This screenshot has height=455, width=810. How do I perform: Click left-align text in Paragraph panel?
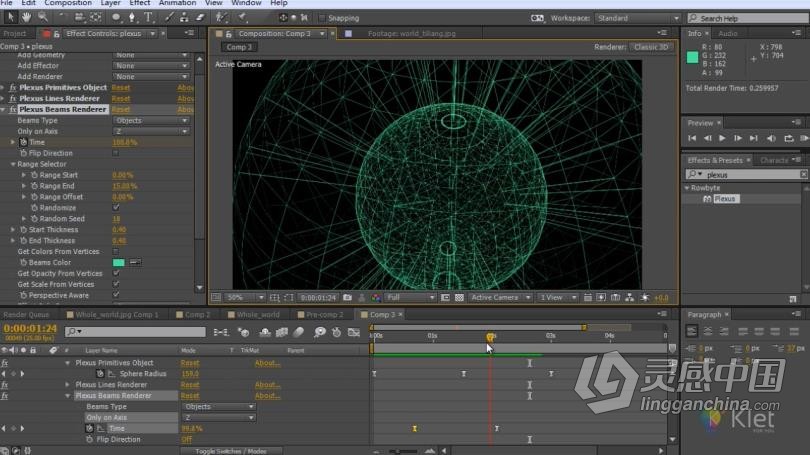[x=692, y=331]
